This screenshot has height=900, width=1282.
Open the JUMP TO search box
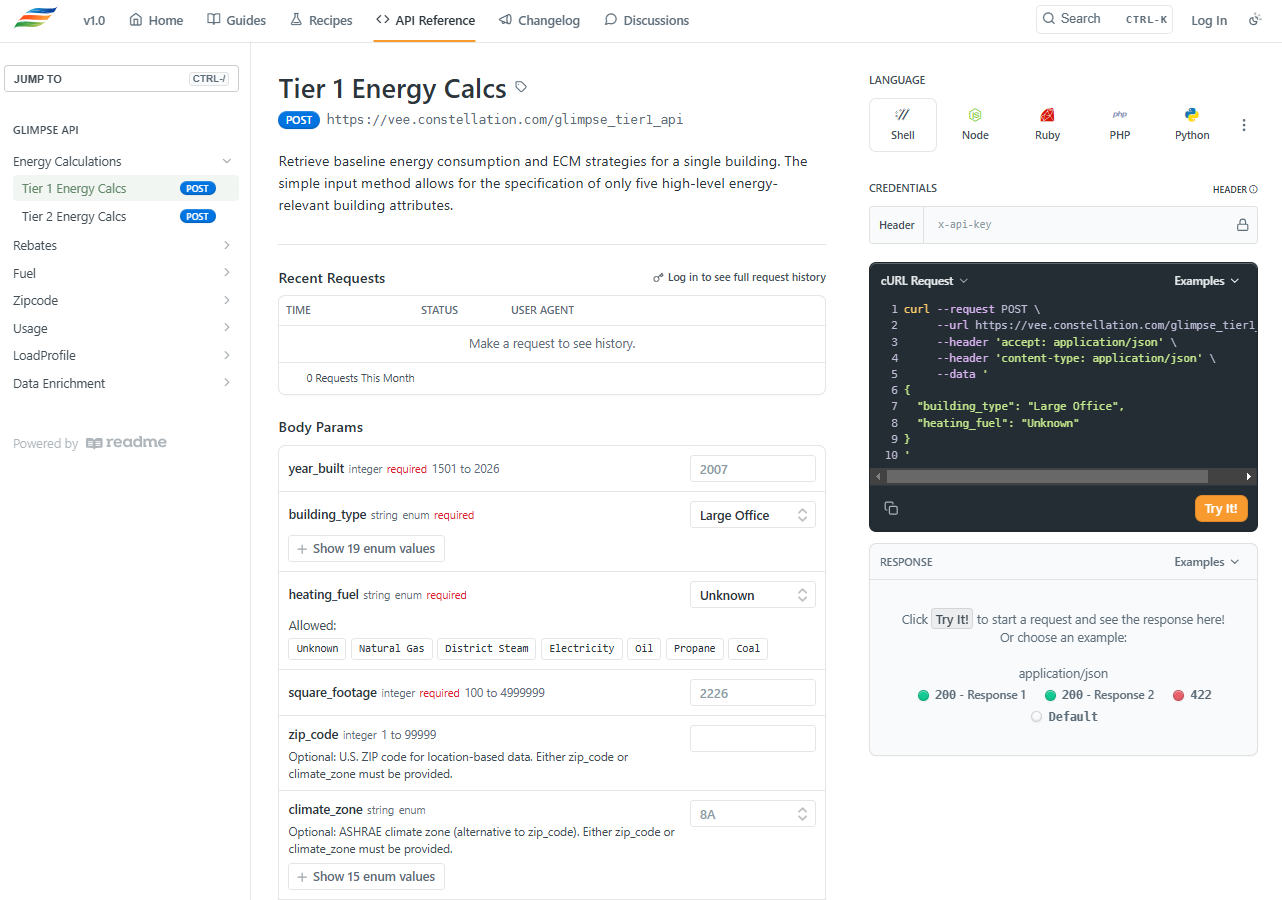(122, 79)
